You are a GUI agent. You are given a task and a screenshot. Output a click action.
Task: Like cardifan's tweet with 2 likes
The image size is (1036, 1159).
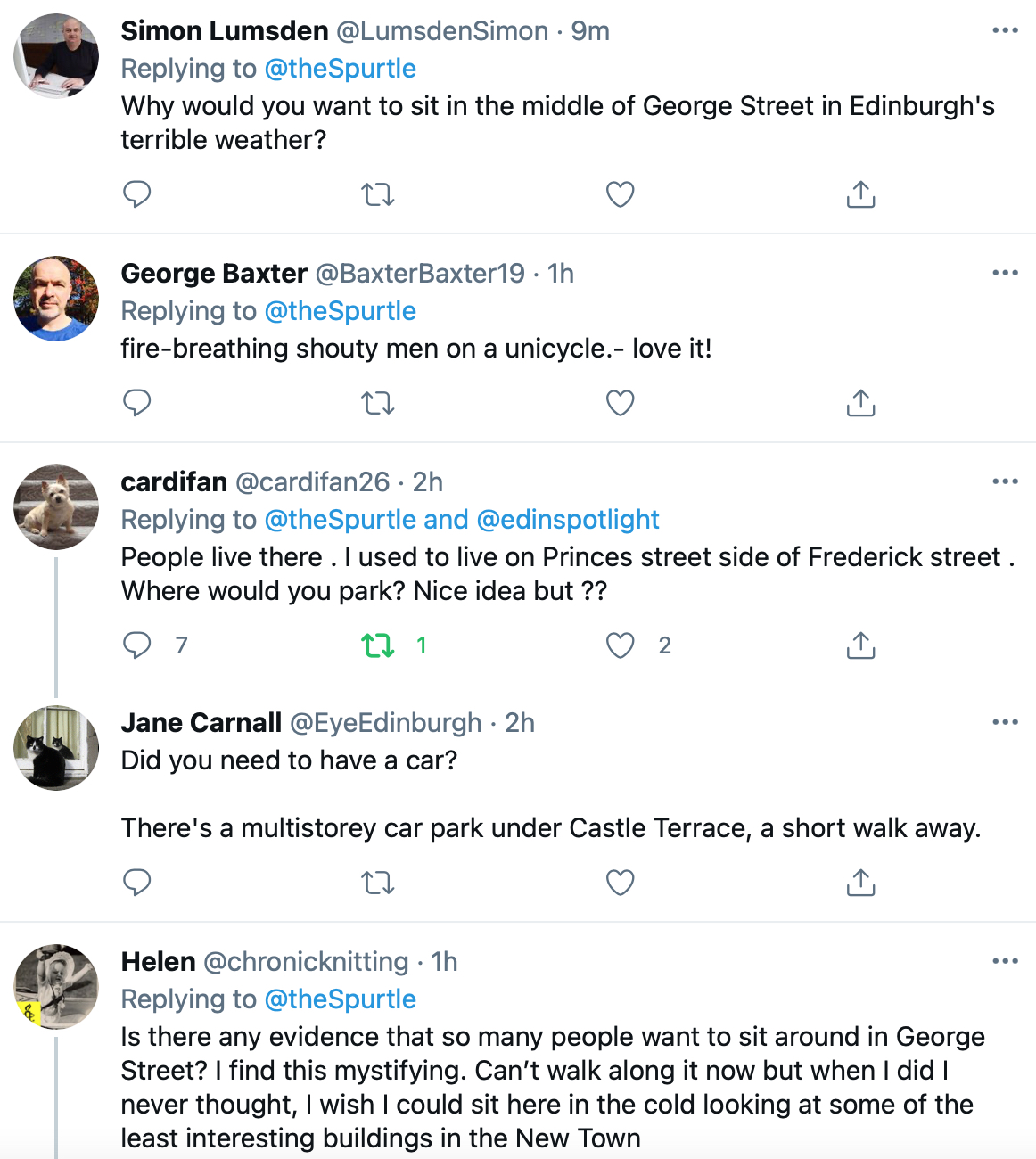click(620, 645)
